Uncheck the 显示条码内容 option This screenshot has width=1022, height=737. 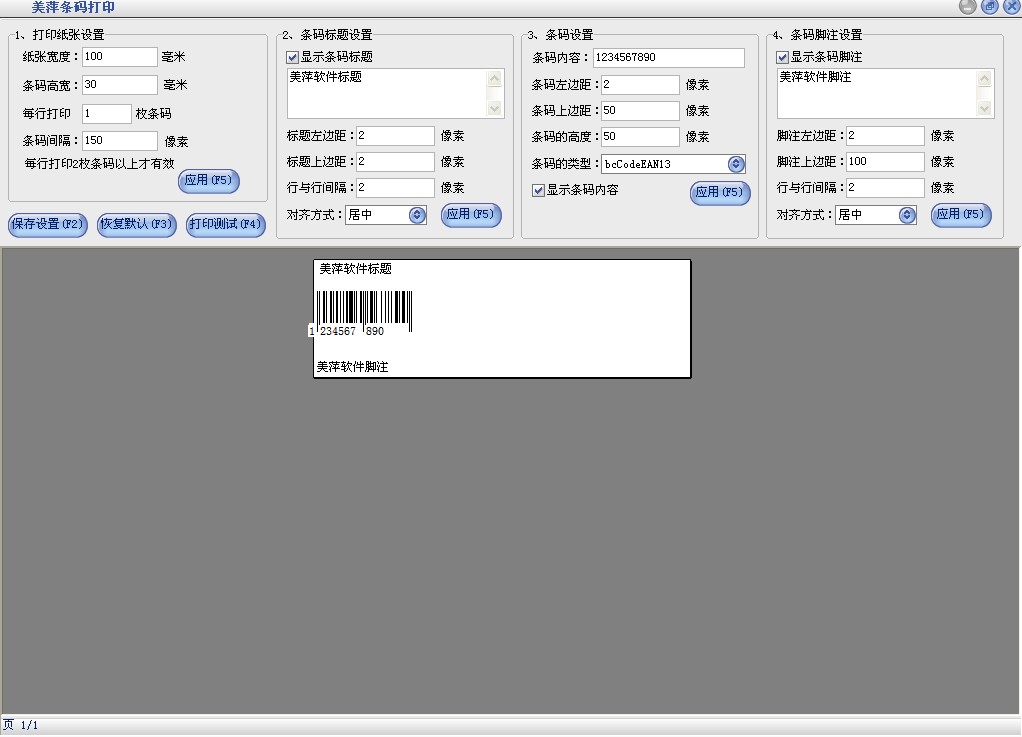click(x=538, y=189)
